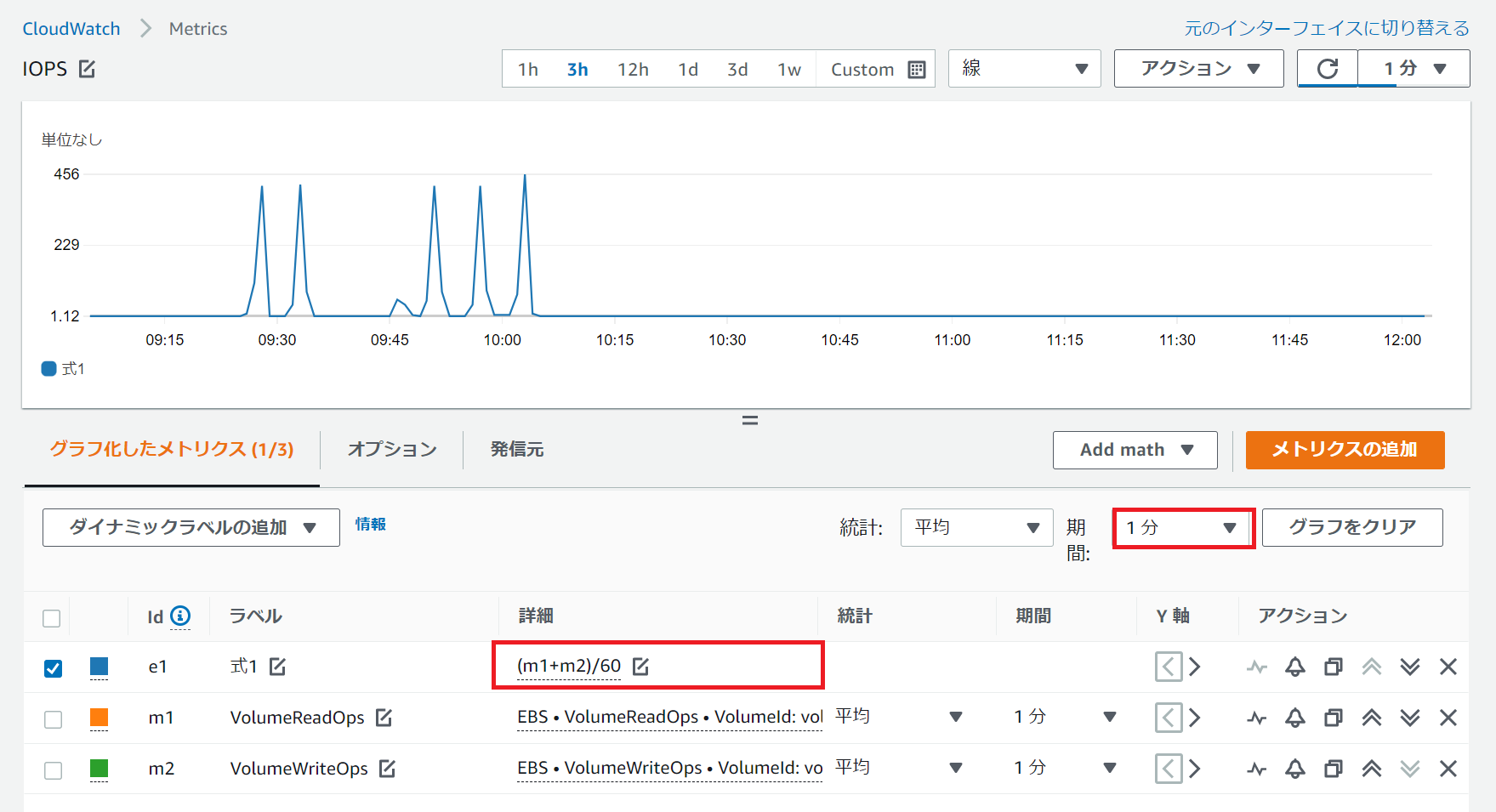Open the アクション dropdown menu
This screenshot has width=1496, height=812.
pos(1199,69)
